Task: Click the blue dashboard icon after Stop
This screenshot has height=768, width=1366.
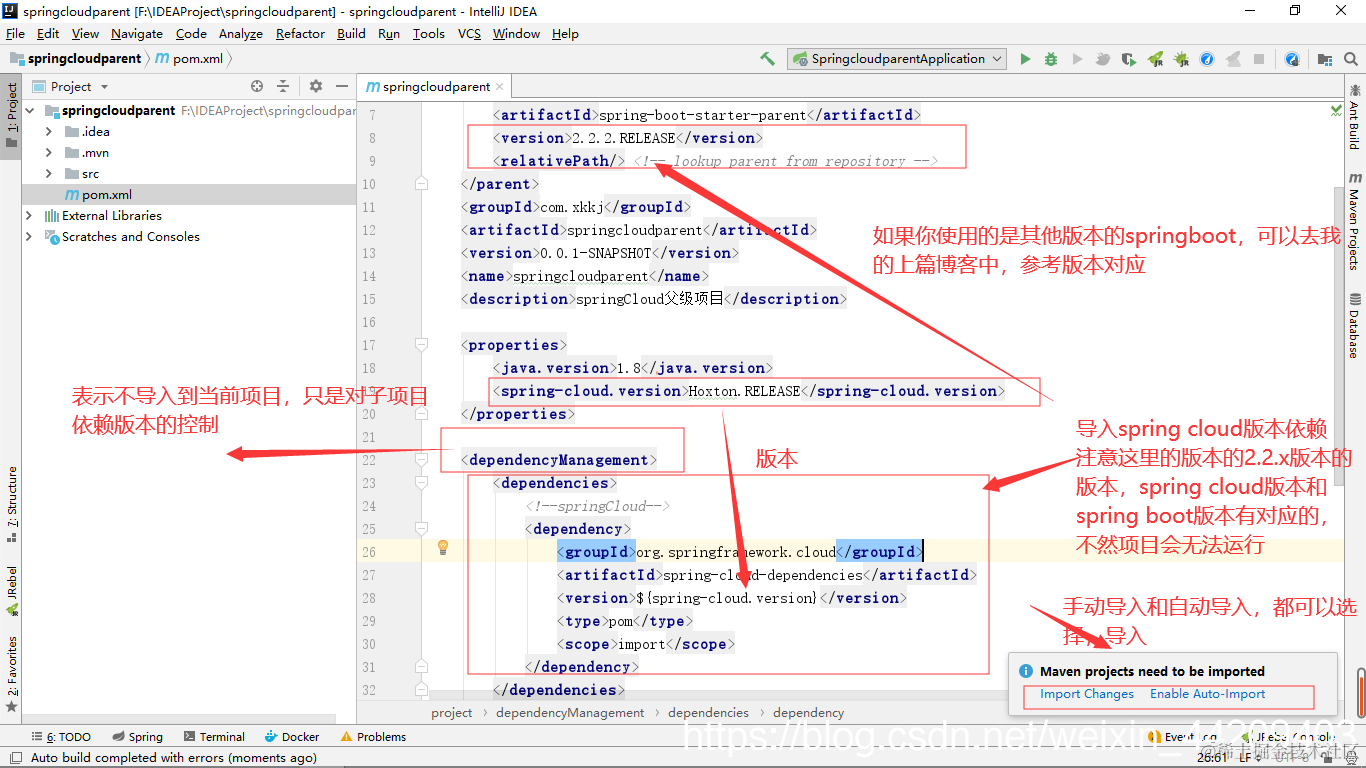Action: tap(1292, 59)
